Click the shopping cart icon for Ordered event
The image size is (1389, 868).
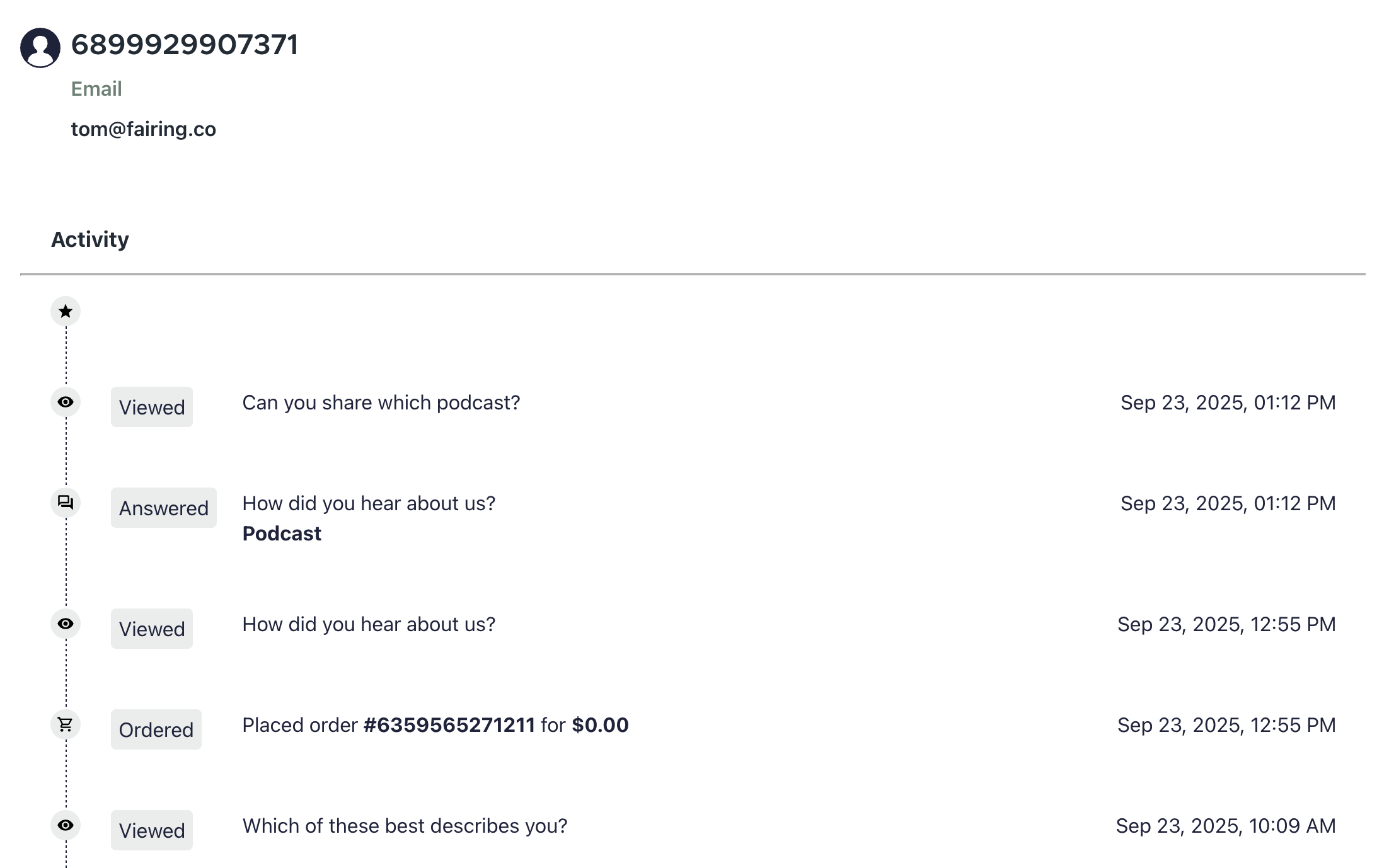click(x=66, y=724)
